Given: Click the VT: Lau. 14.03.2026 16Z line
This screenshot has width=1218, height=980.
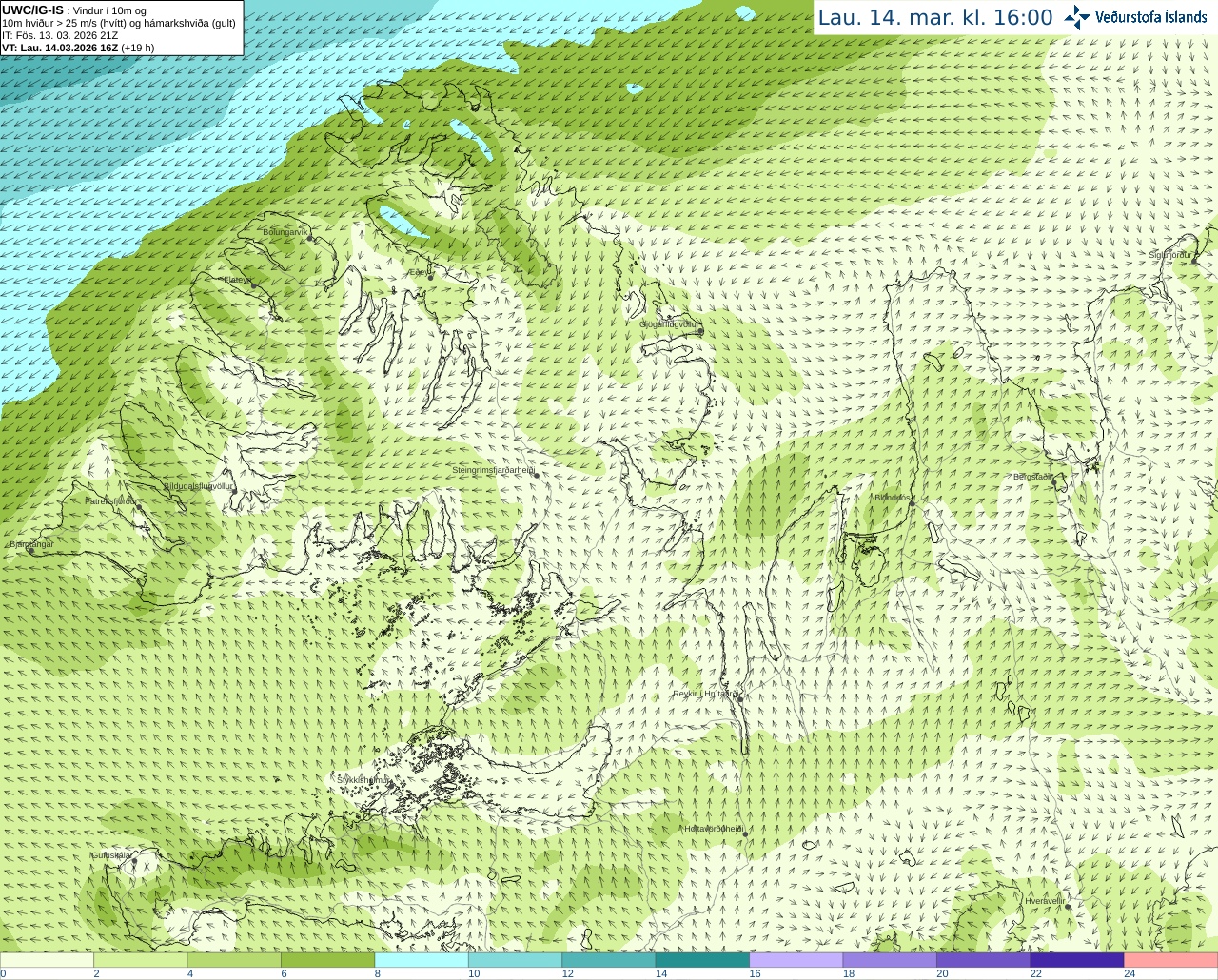Looking at the screenshot, I should click(78, 48).
